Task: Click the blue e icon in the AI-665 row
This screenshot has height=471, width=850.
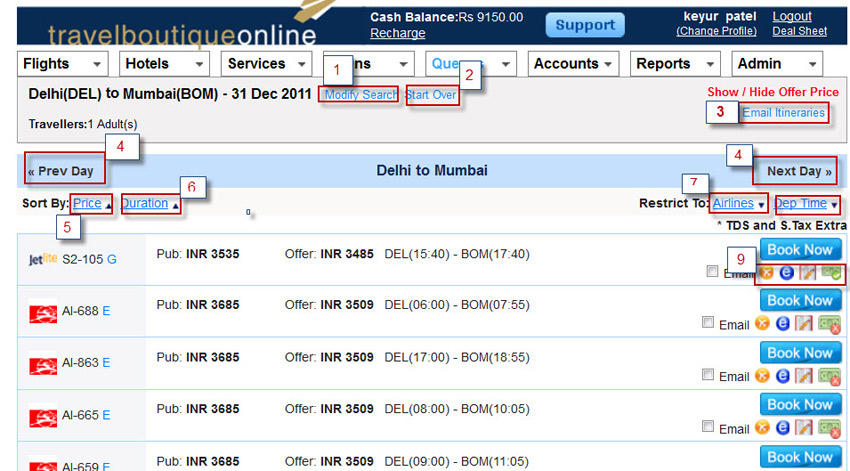Action: (x=785, y=428)
